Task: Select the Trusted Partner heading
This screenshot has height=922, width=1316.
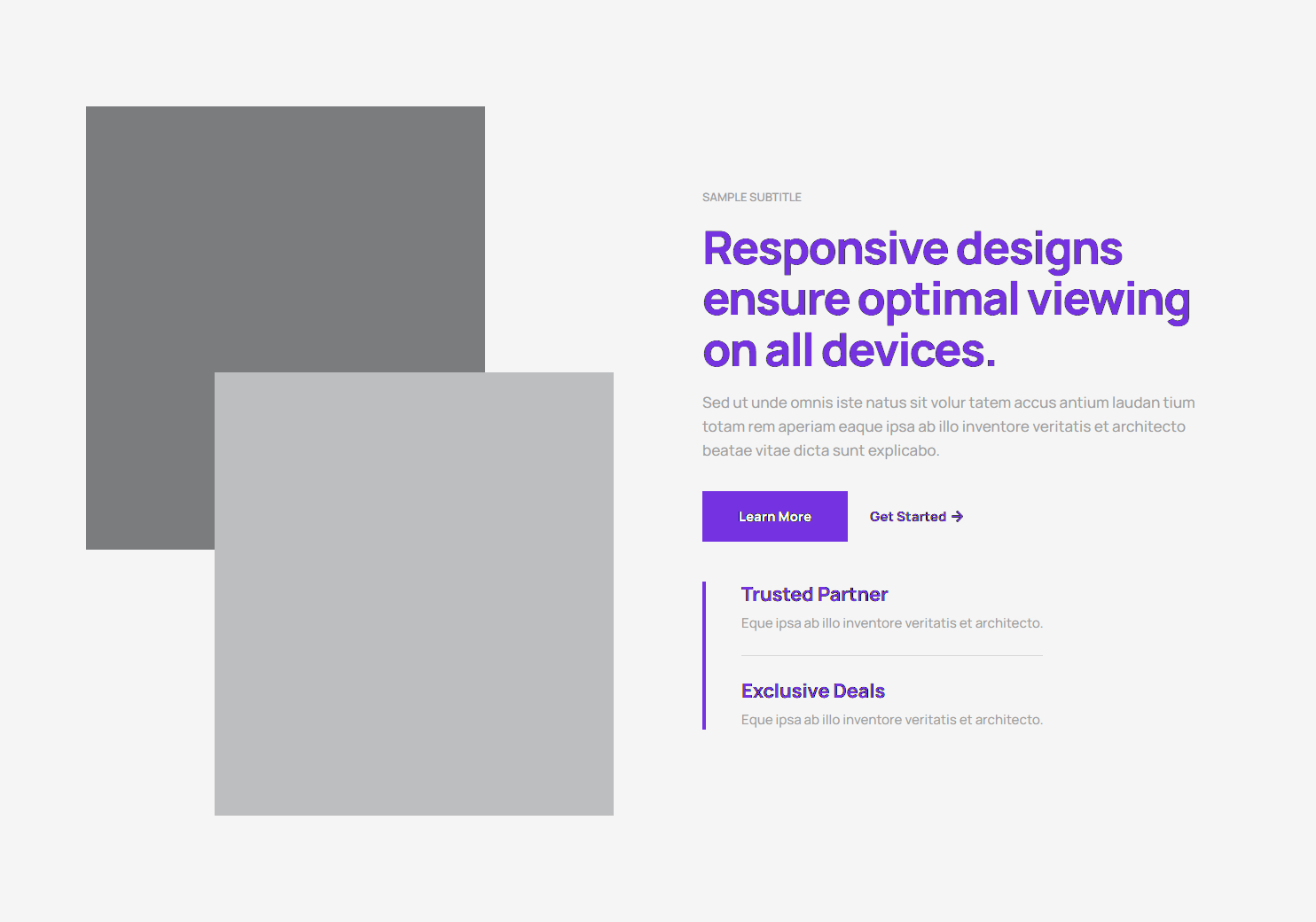Action: [x=814, y=594]
